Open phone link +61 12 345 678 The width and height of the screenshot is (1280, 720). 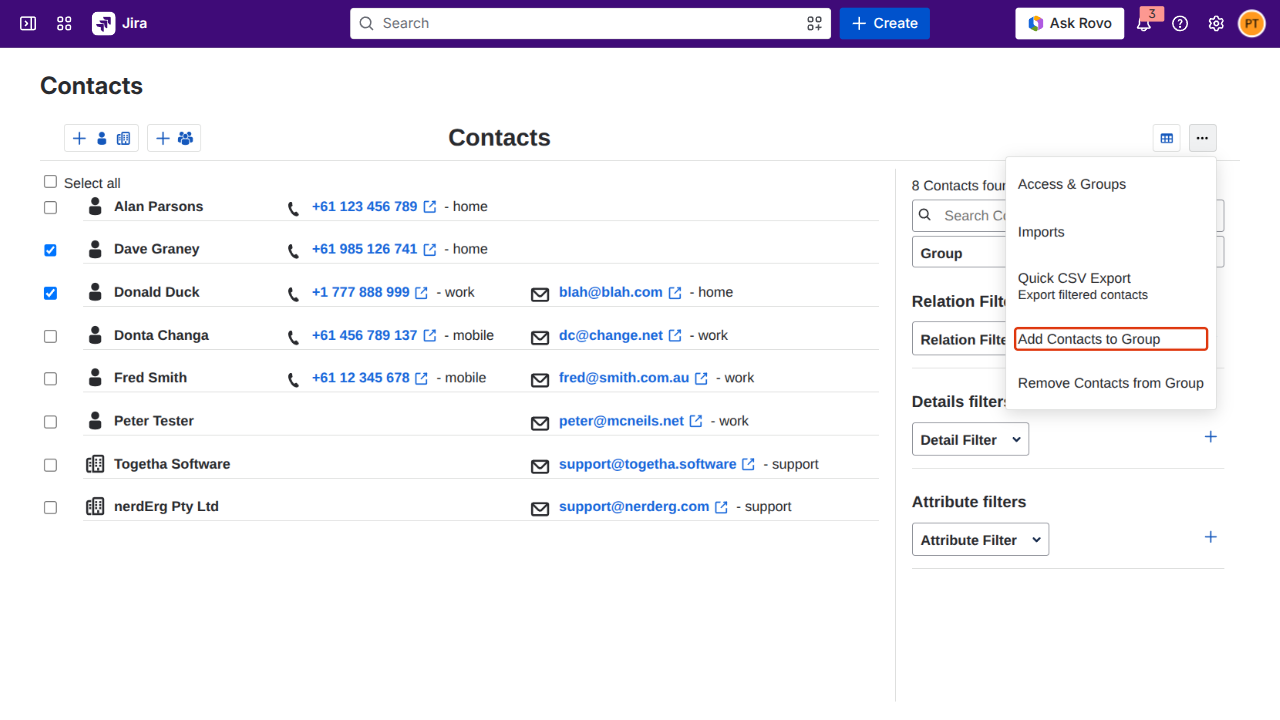pyautogui.click(x=360, y=378)
